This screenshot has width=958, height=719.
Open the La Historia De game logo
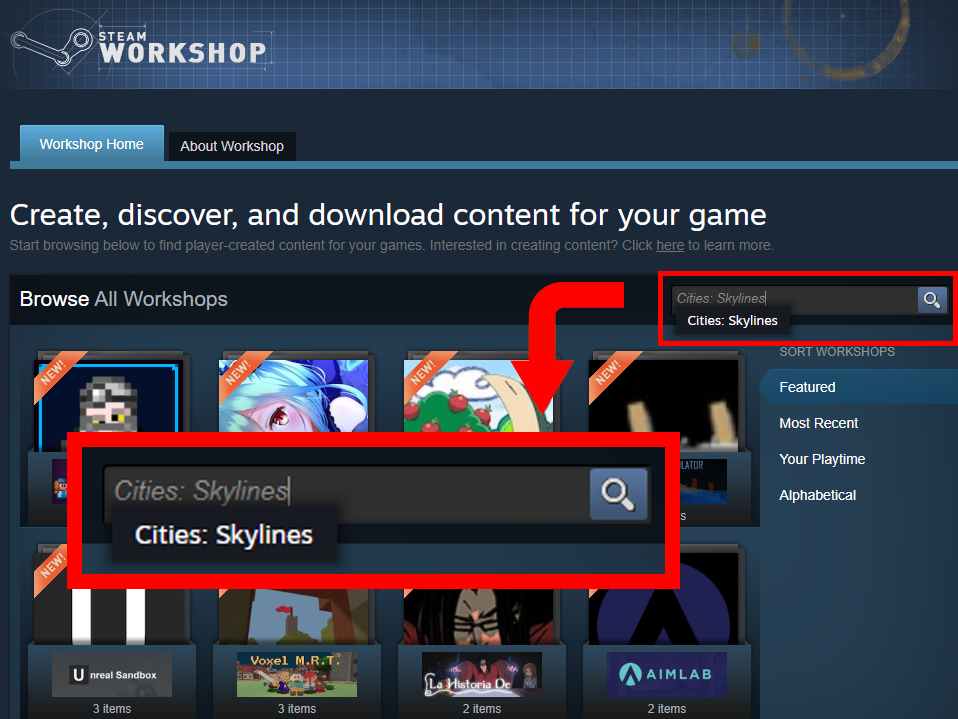tap(481, 674)
